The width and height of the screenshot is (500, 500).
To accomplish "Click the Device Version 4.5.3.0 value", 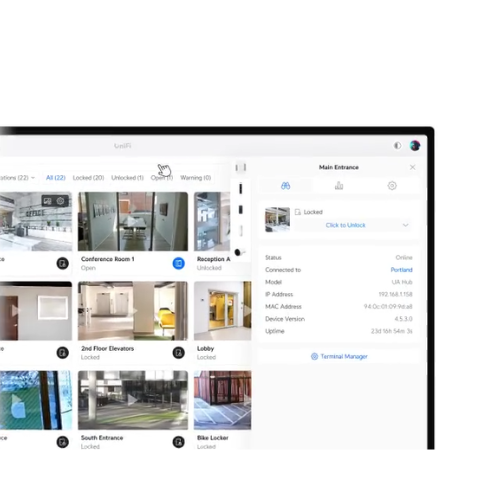I will [403, 319].
